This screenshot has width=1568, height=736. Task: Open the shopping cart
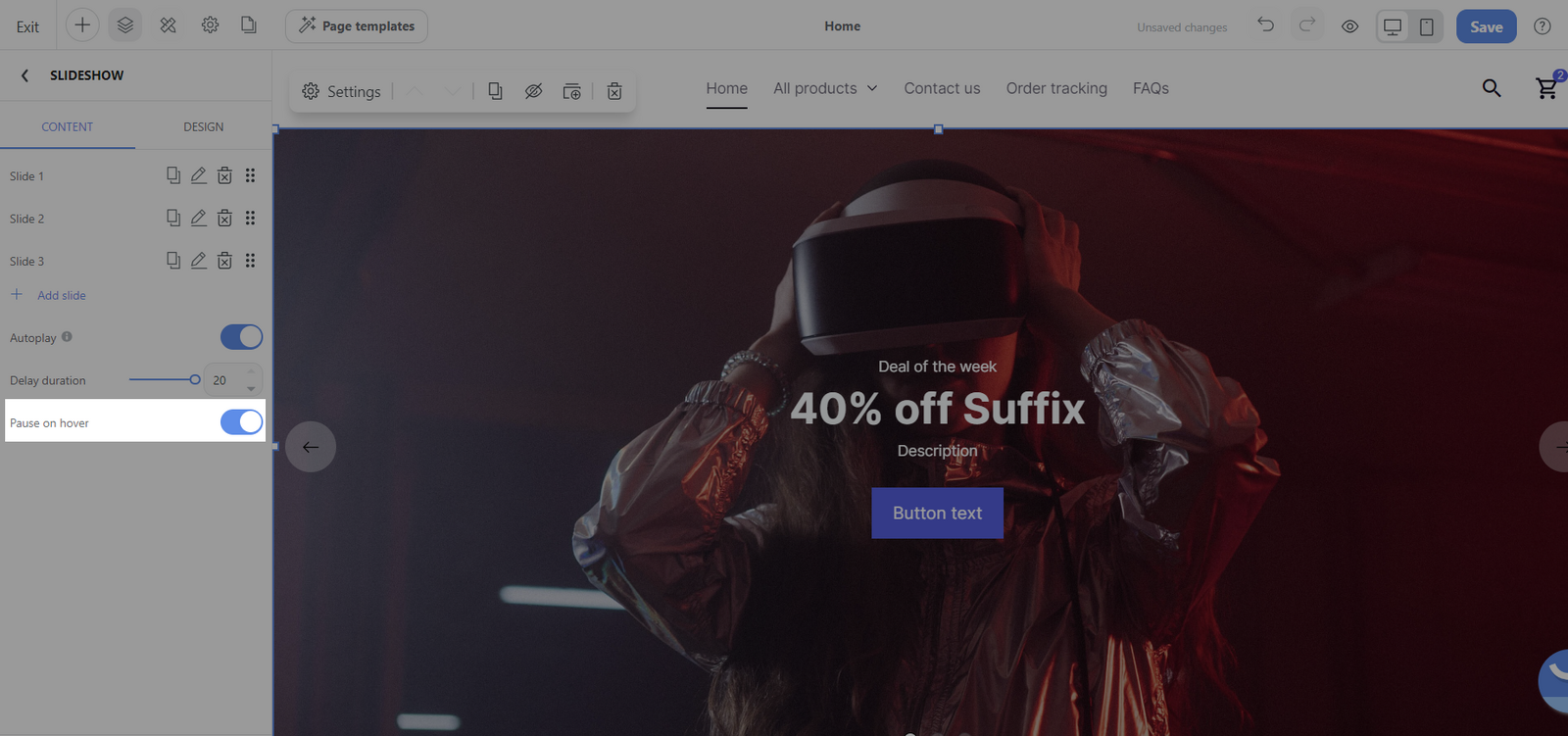[1547, 87]
